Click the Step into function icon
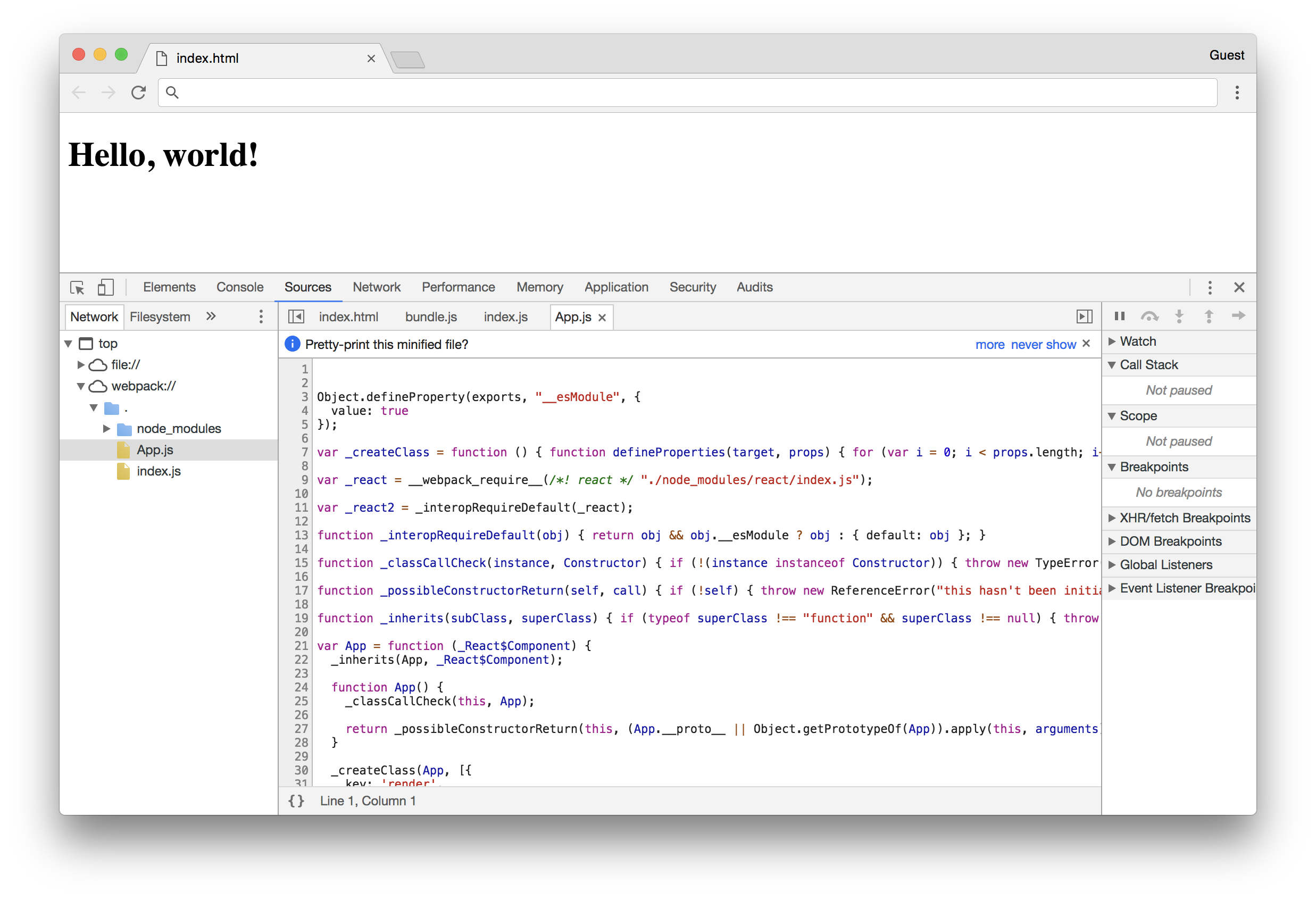The height and width of the screenshot is (900, 1316). [x=1179, y=316]
